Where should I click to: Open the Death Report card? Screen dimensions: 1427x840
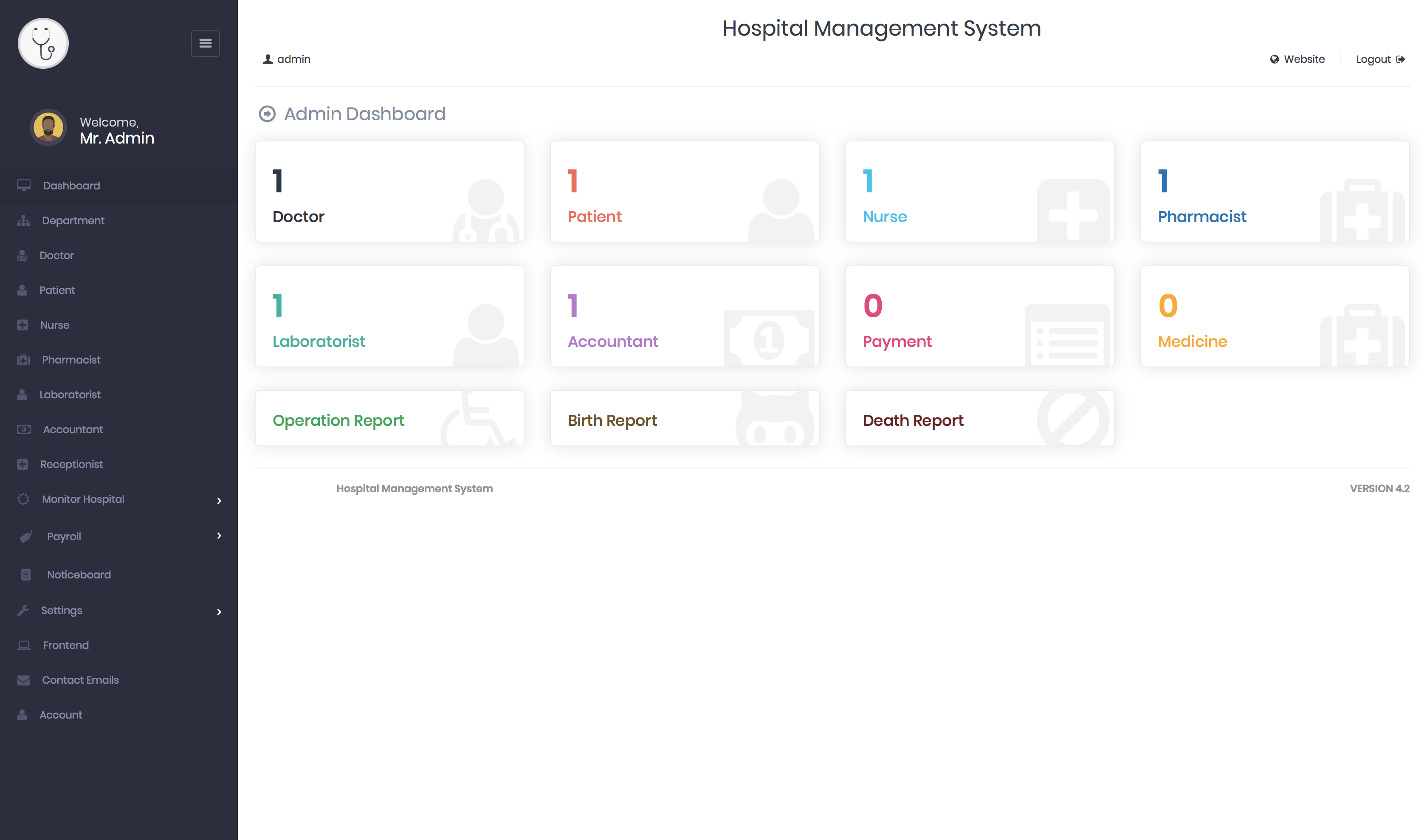pos(980,418)
